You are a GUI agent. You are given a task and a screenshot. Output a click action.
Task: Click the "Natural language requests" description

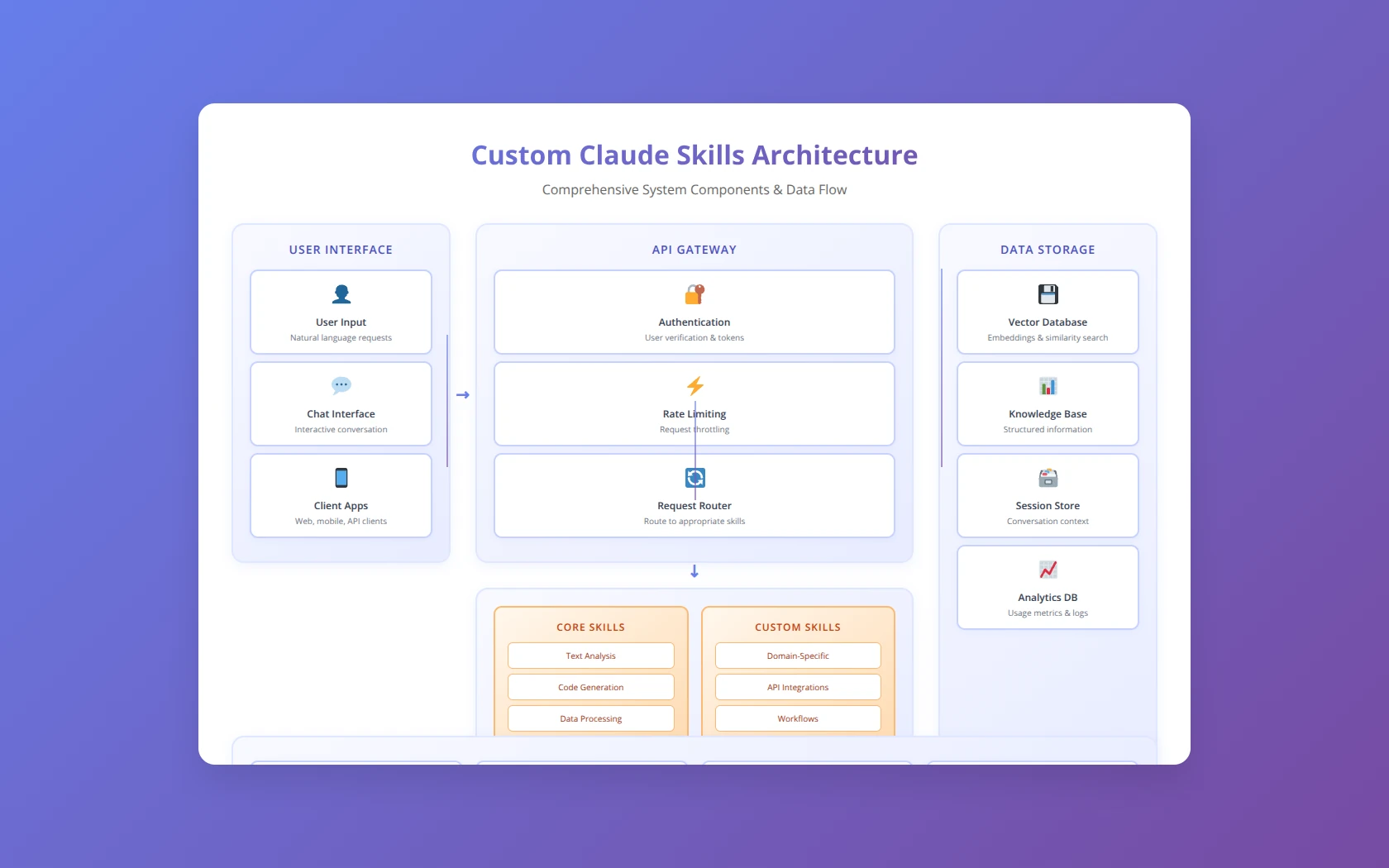(x=341, y=338)
